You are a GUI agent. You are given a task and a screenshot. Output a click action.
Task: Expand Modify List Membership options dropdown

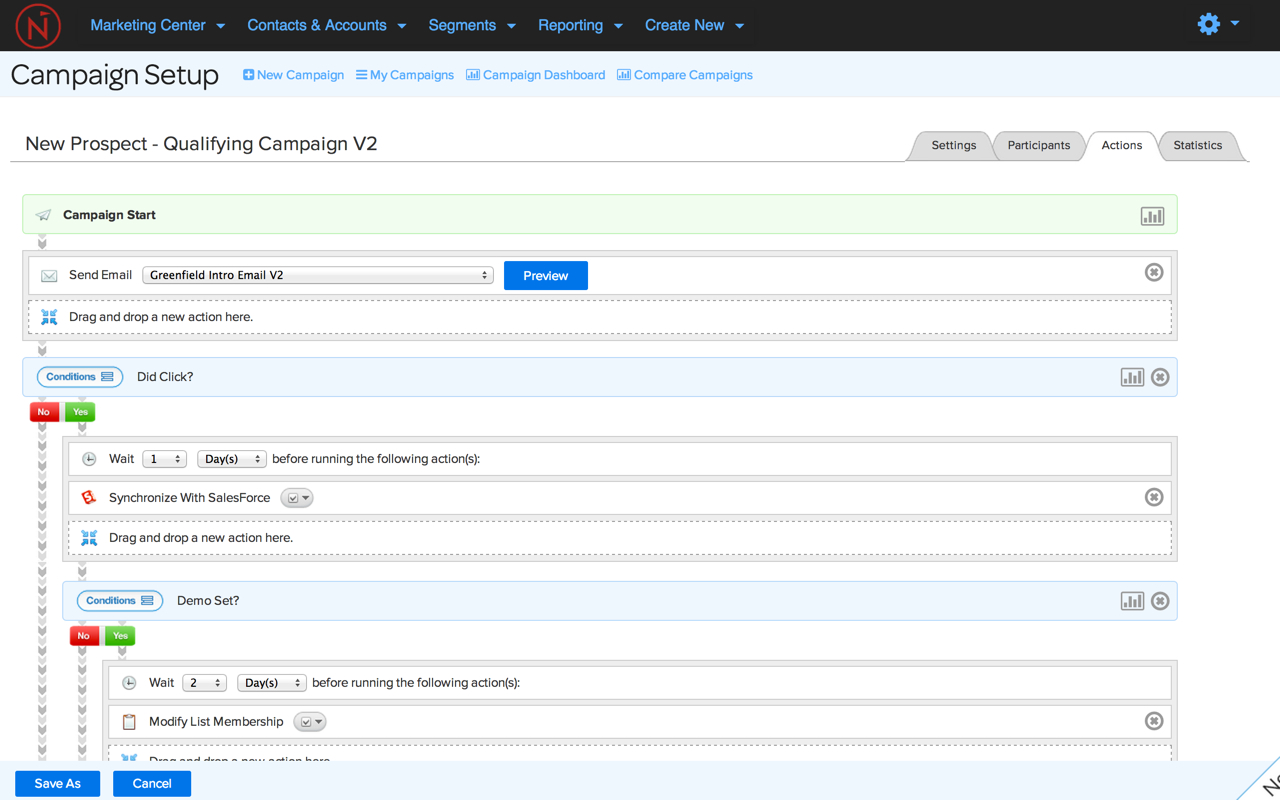[310, 722]
